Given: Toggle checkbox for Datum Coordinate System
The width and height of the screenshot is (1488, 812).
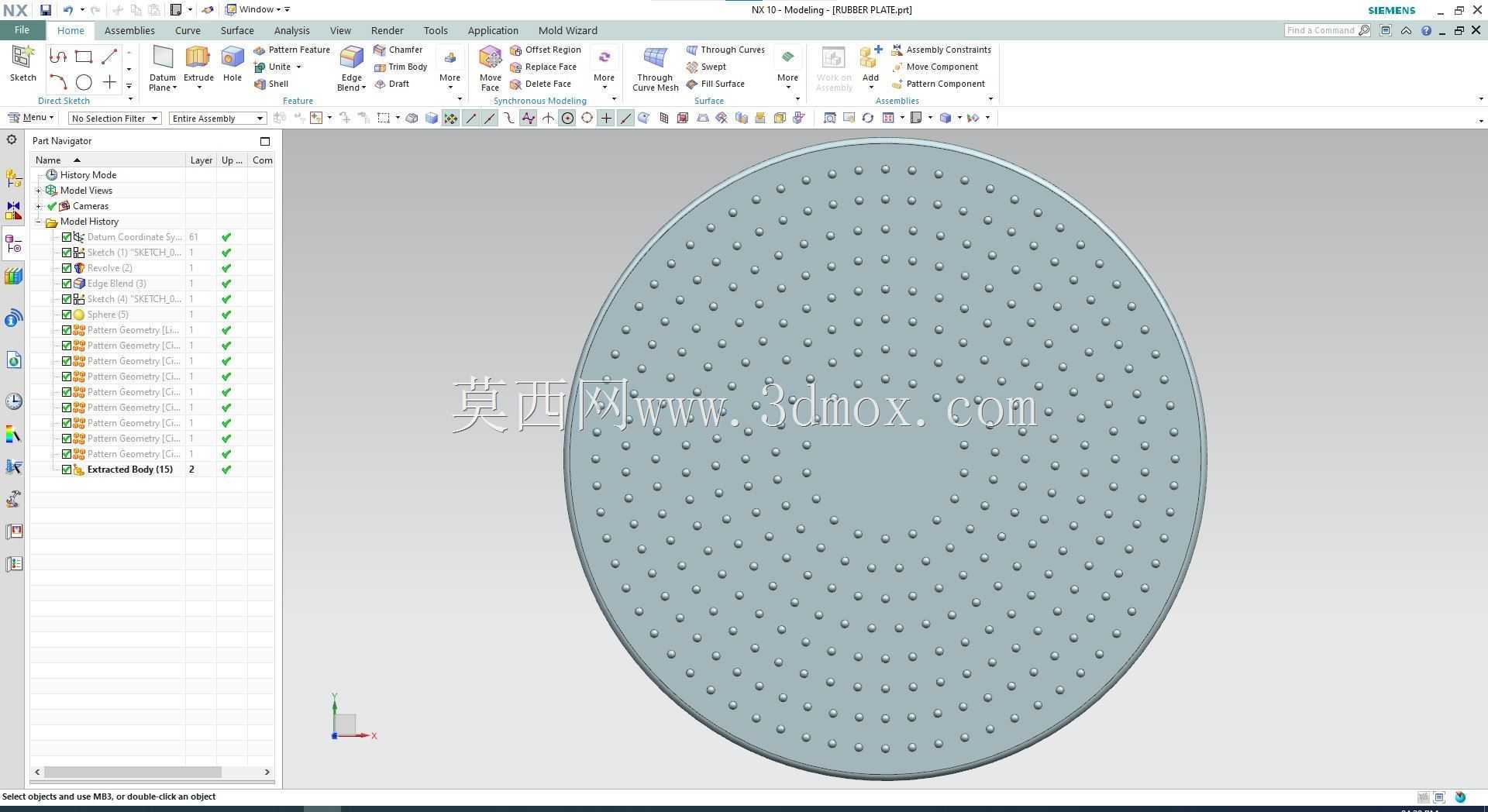Looking at the screenshot, I should point(67,237).
